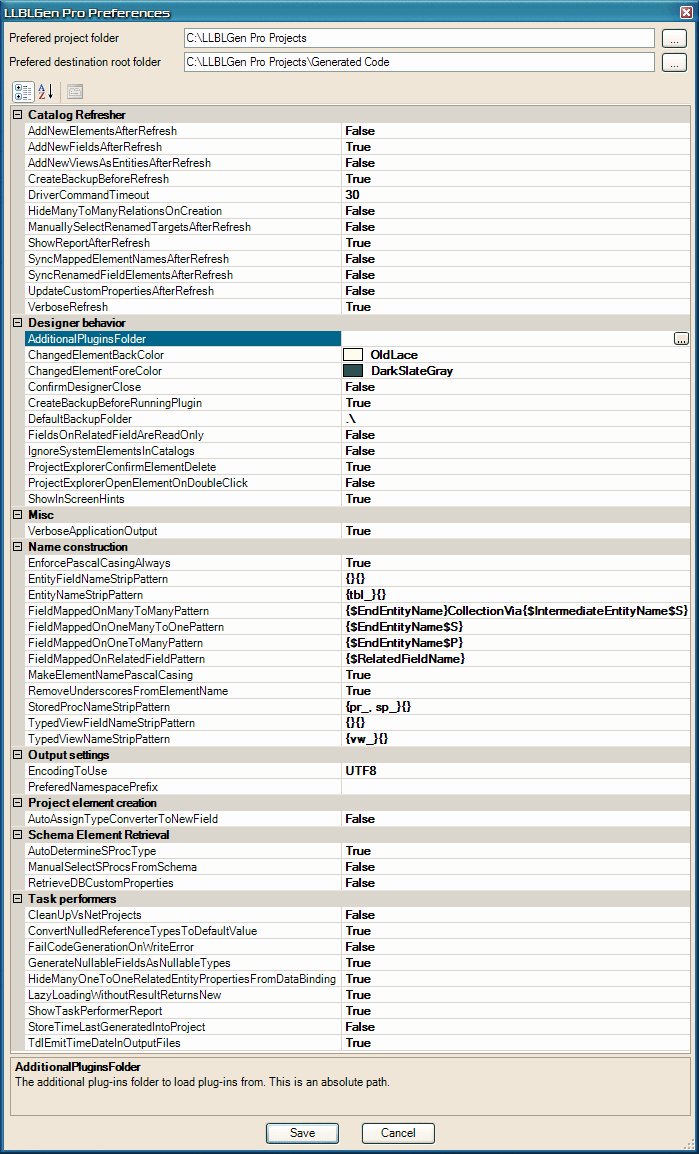Screen dimensions: 699x1154
Task: Collapse the Designer behavior category
Action: (18, 323)
